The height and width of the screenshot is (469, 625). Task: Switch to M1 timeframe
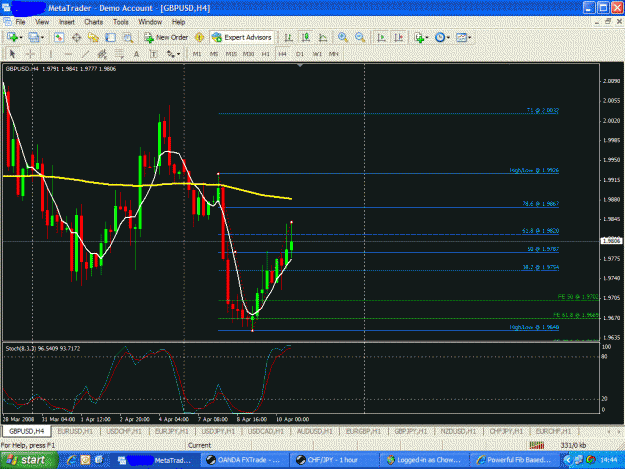tap(197, 54)
